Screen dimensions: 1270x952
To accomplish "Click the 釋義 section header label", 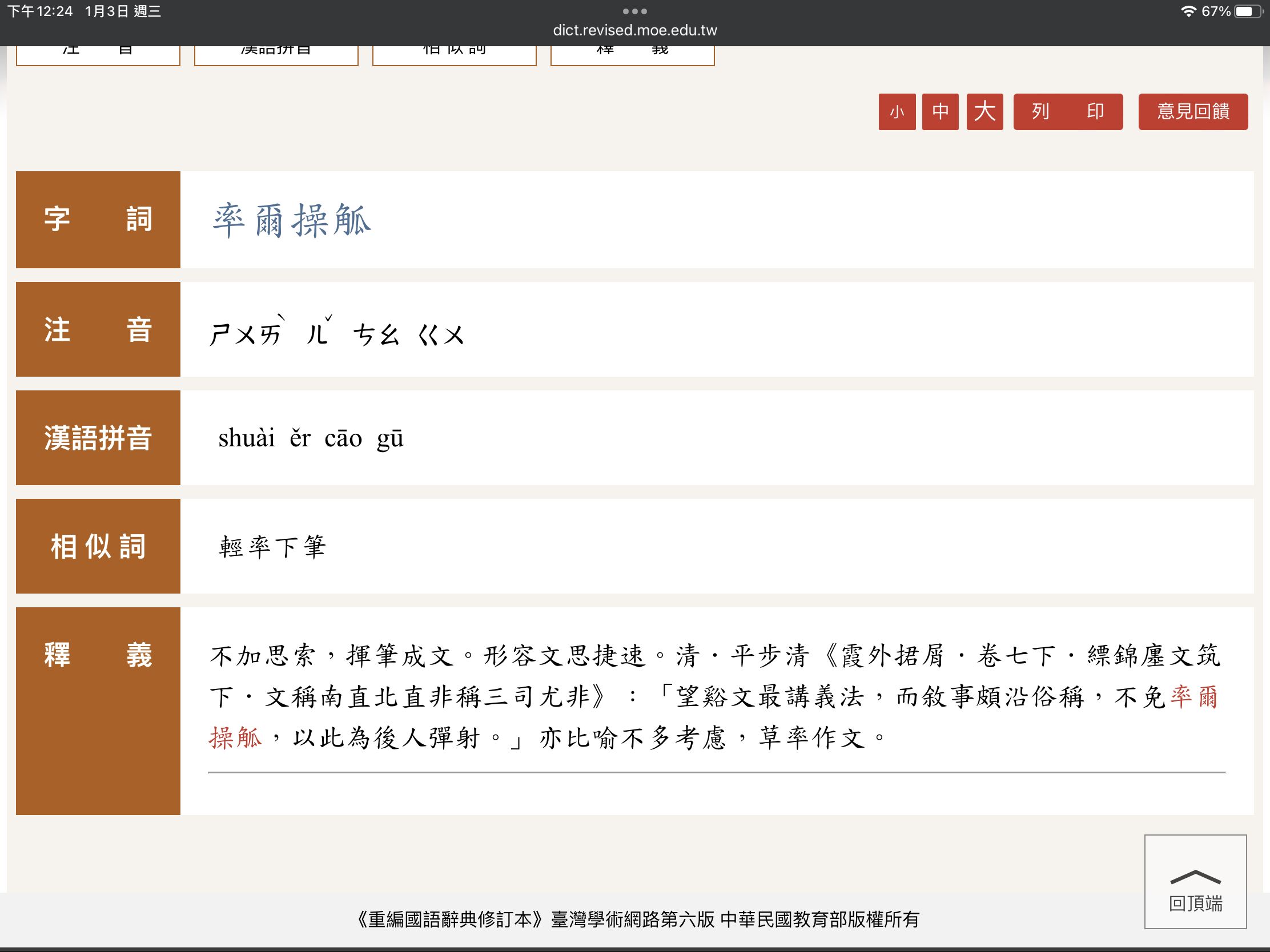I will (x=98, y=655).
